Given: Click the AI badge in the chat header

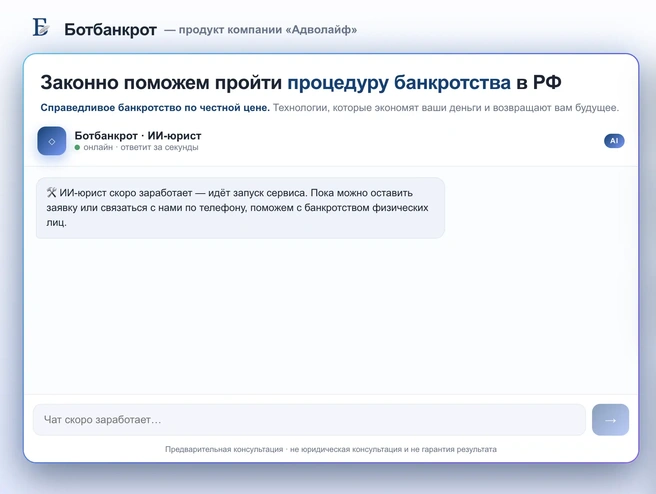Looking at the screenshot, I should click(614, 141).
